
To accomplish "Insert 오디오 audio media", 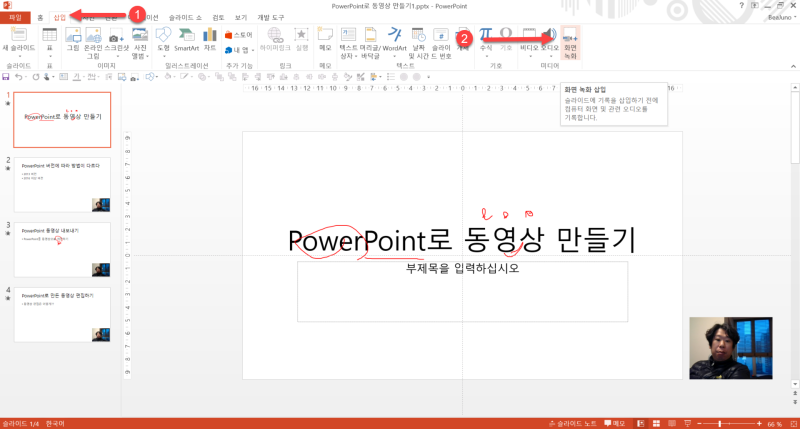I will 549,41.
